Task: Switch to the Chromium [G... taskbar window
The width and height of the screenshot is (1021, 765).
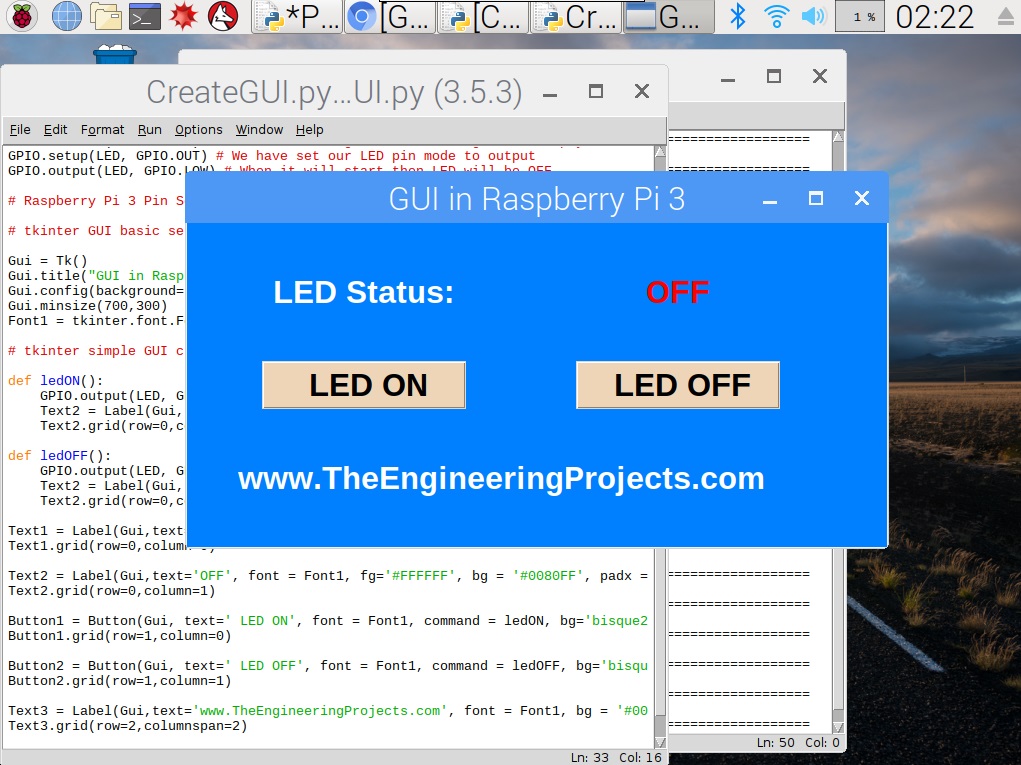Action: 389,17
